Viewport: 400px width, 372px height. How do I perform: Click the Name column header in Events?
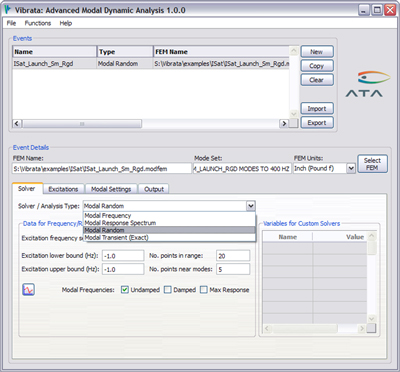pos(54,52)
